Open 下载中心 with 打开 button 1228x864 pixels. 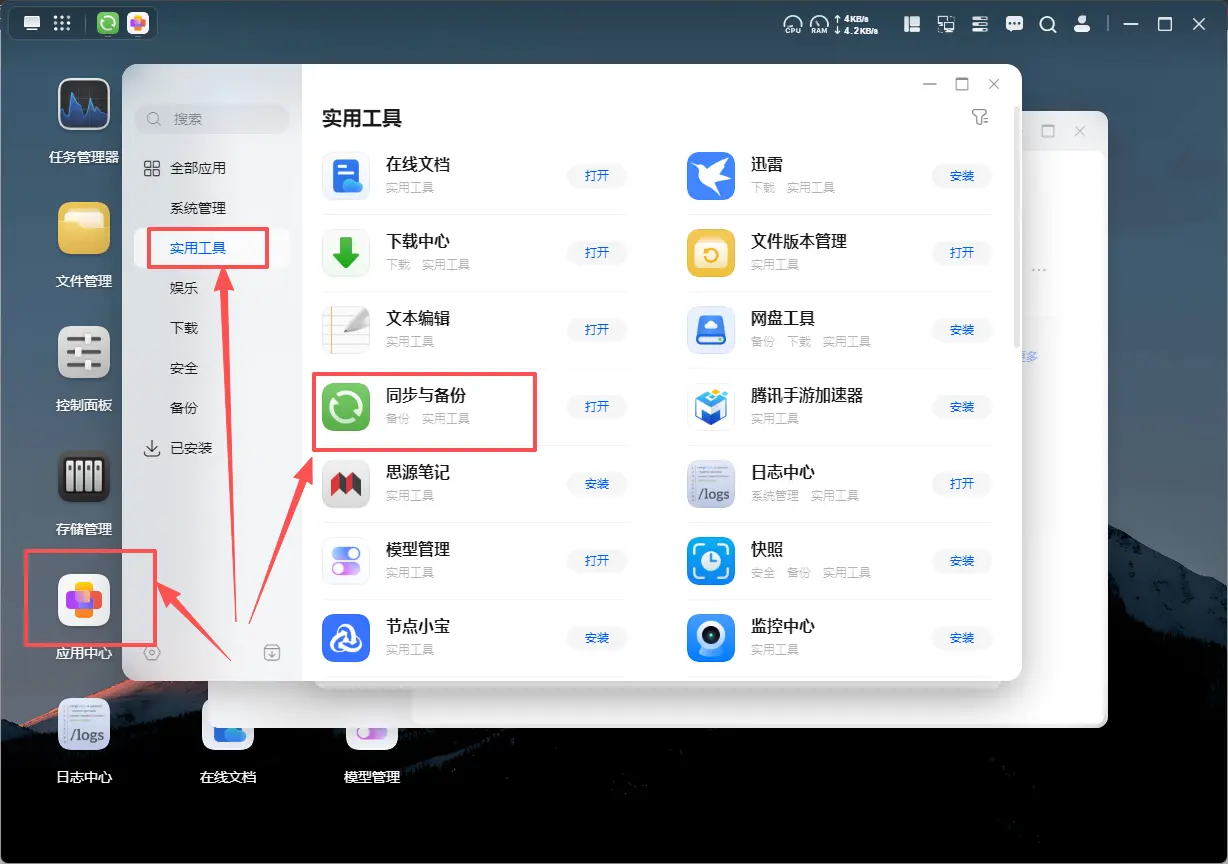pyautogui.click(x=597, y=253)
